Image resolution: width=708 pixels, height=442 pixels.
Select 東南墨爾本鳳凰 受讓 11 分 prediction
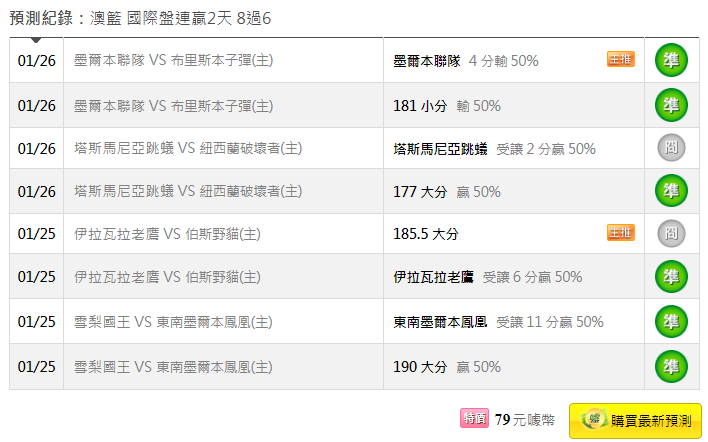[498, 322]
